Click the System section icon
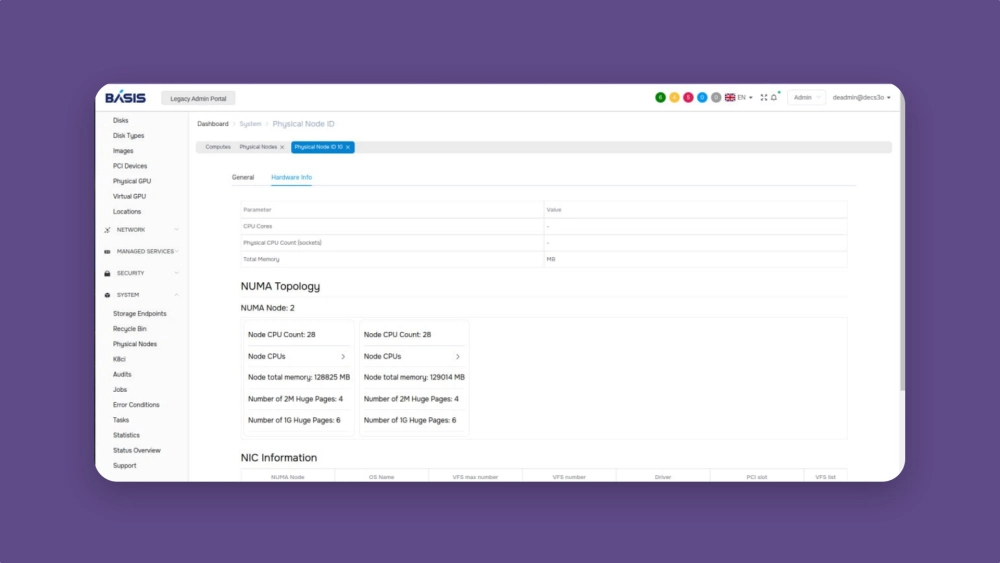 click(x=107, y=295)
